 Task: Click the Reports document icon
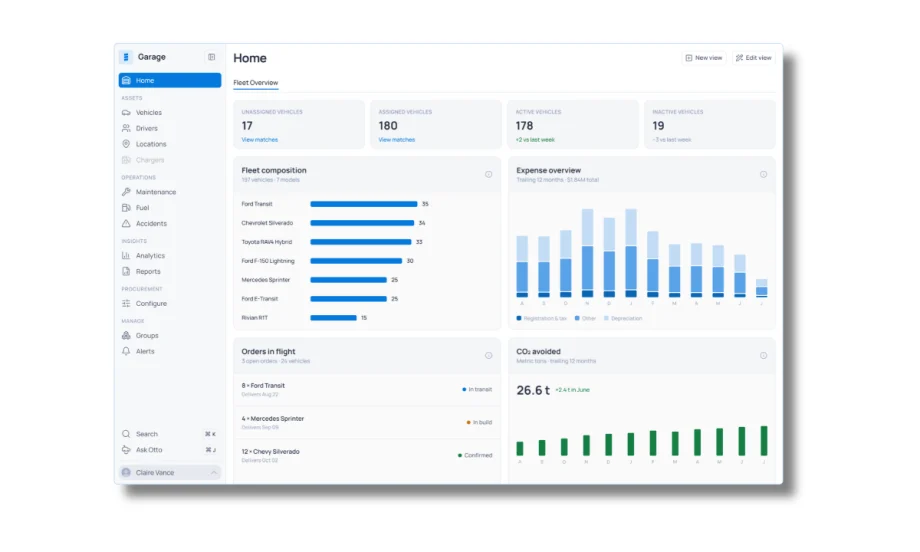click(x=126, y=272)
